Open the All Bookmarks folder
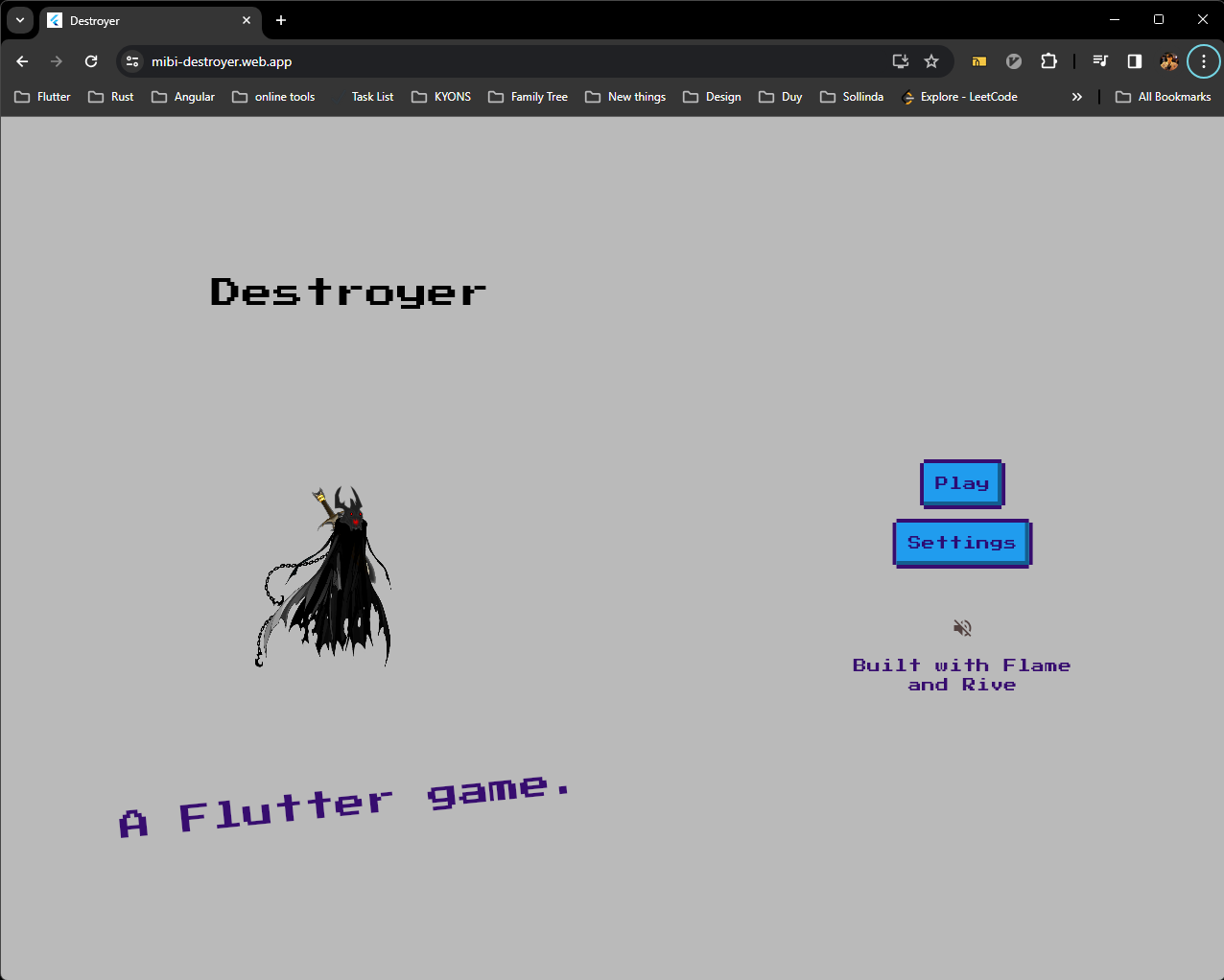 [x=1163, y=96]
